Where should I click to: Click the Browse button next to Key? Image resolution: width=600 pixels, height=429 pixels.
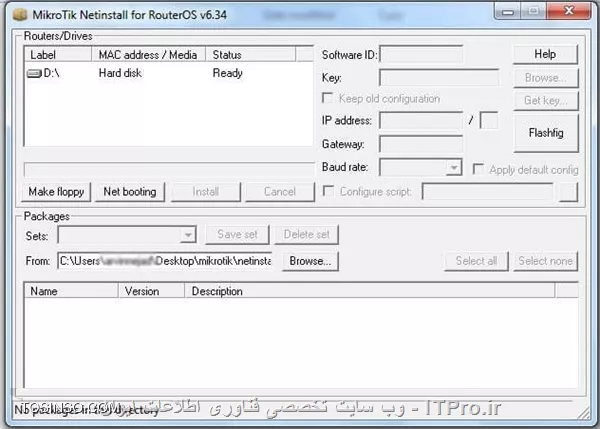pyautogui.click(x=546, y=78)
